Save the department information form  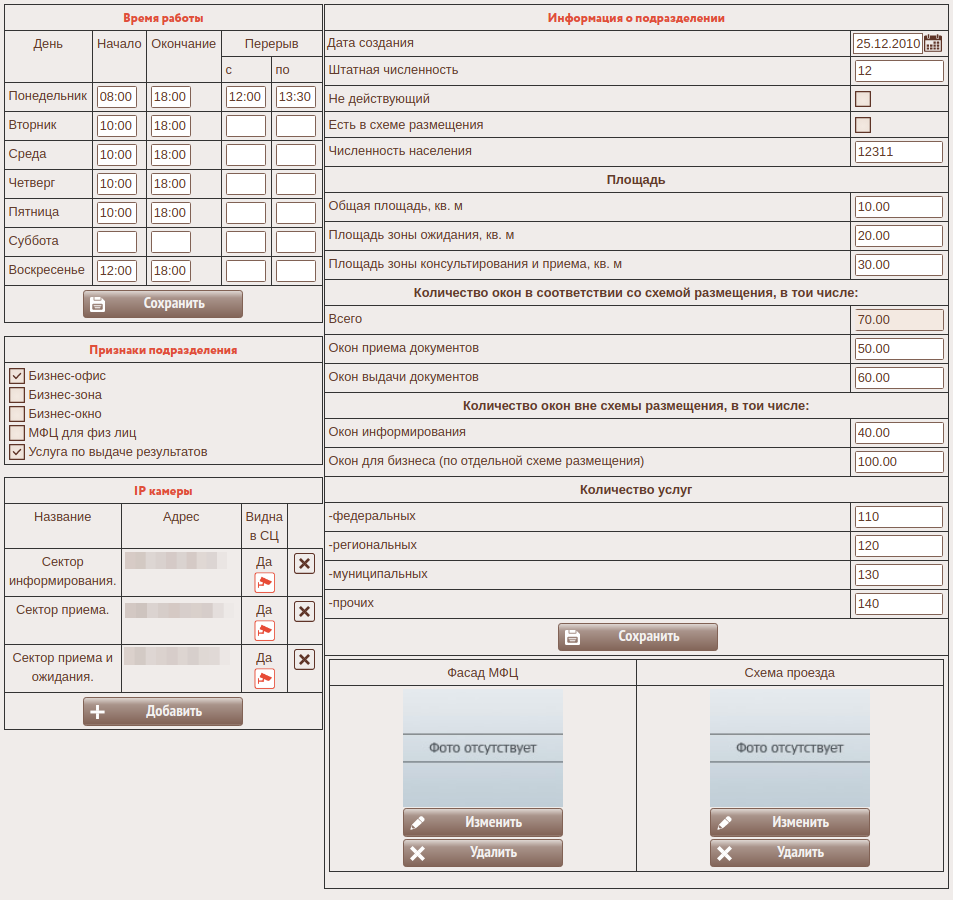(638, 637)
